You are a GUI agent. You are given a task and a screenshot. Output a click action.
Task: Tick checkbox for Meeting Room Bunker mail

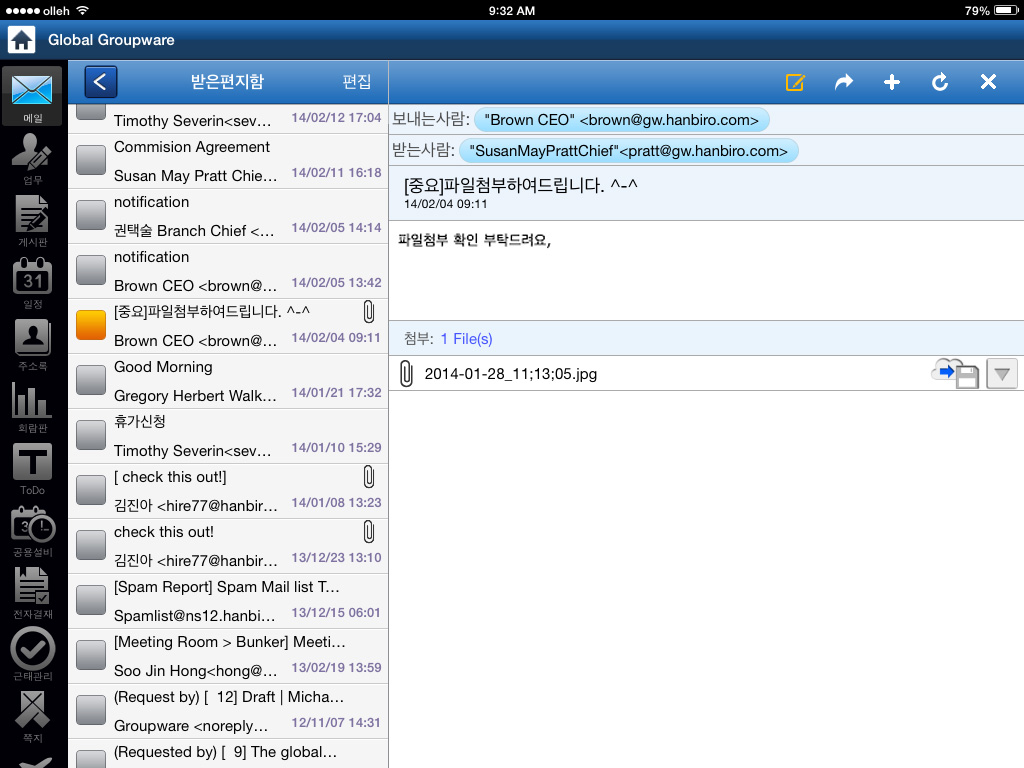[91, 655]
